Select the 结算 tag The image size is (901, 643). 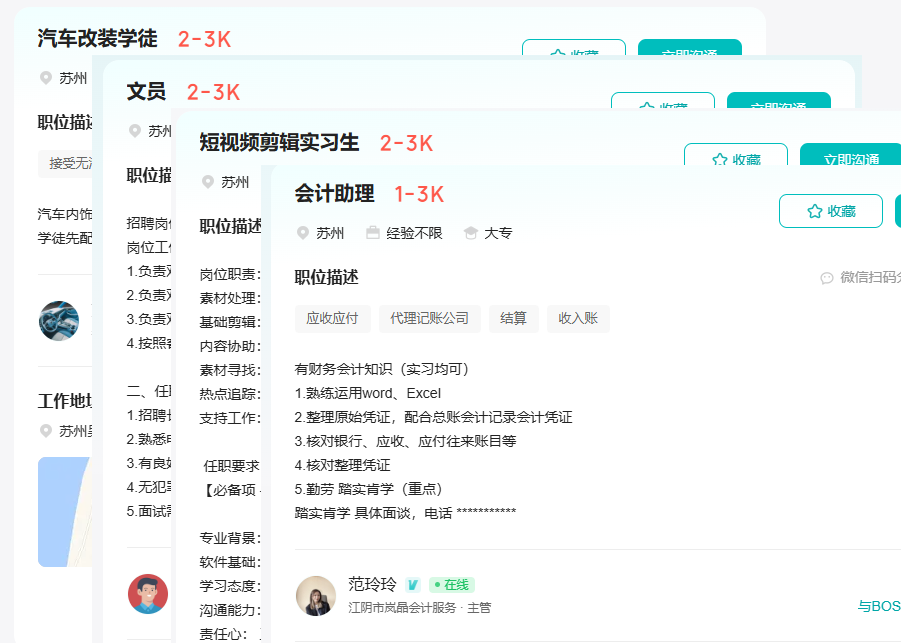click(513, 318)
